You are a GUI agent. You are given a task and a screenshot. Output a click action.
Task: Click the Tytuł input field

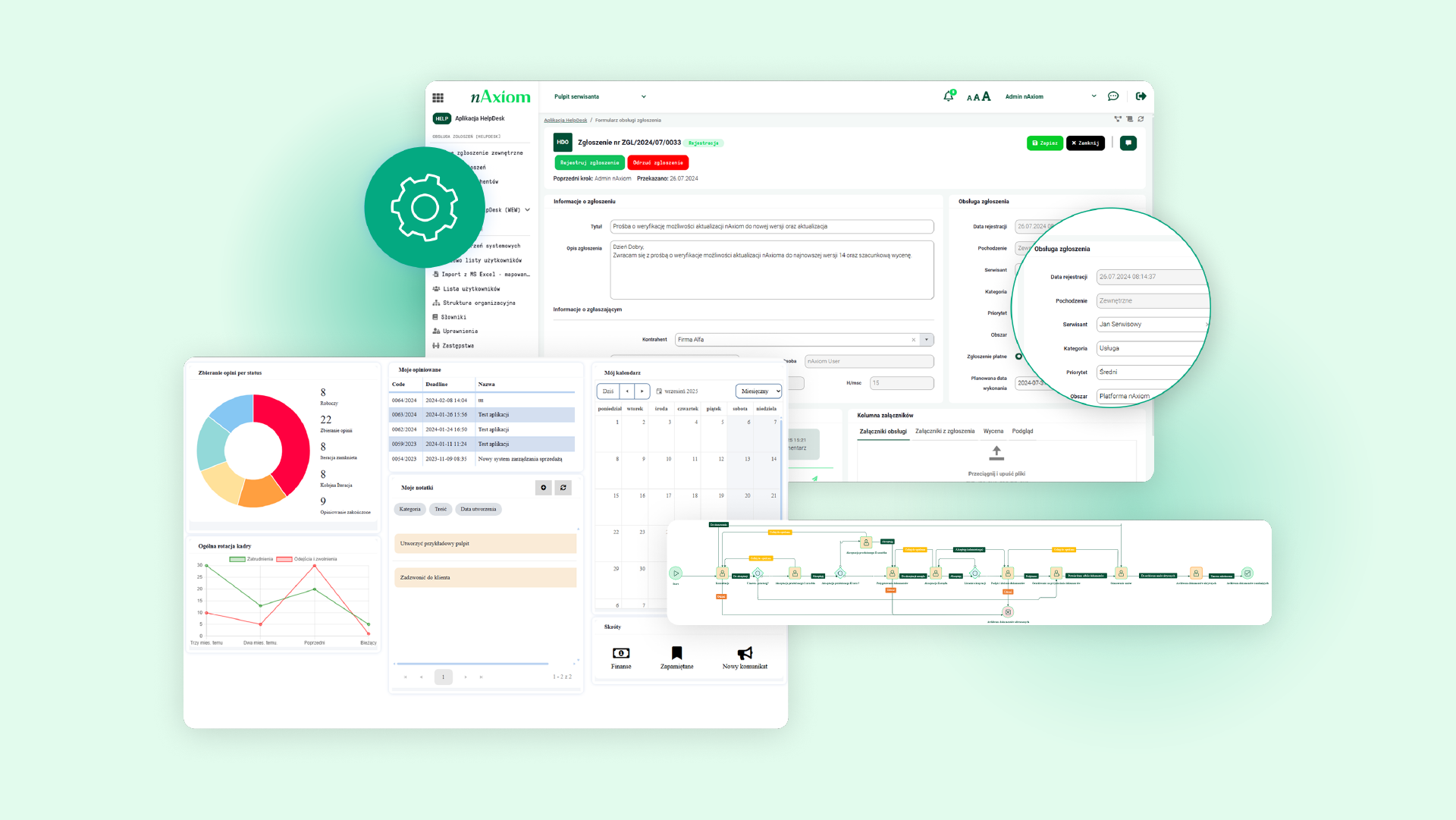[771, 227]
